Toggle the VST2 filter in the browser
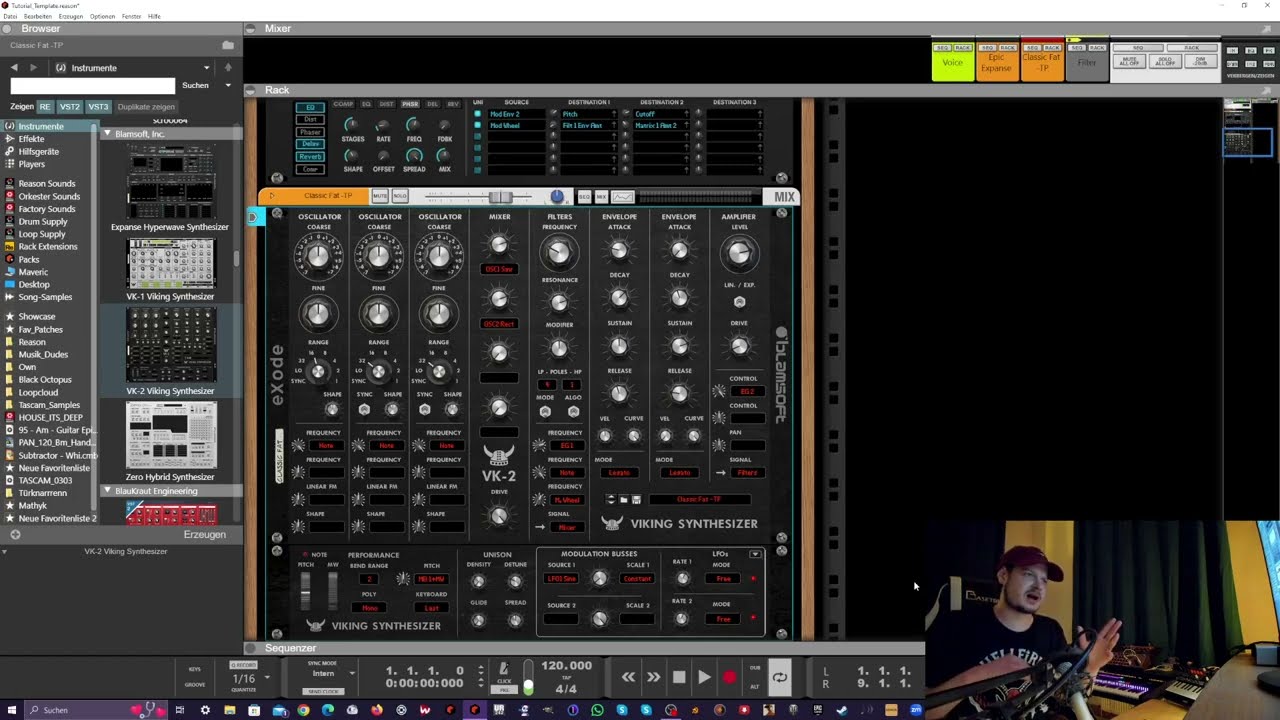This screenshot has height=720, width=1280. [69, 106]
